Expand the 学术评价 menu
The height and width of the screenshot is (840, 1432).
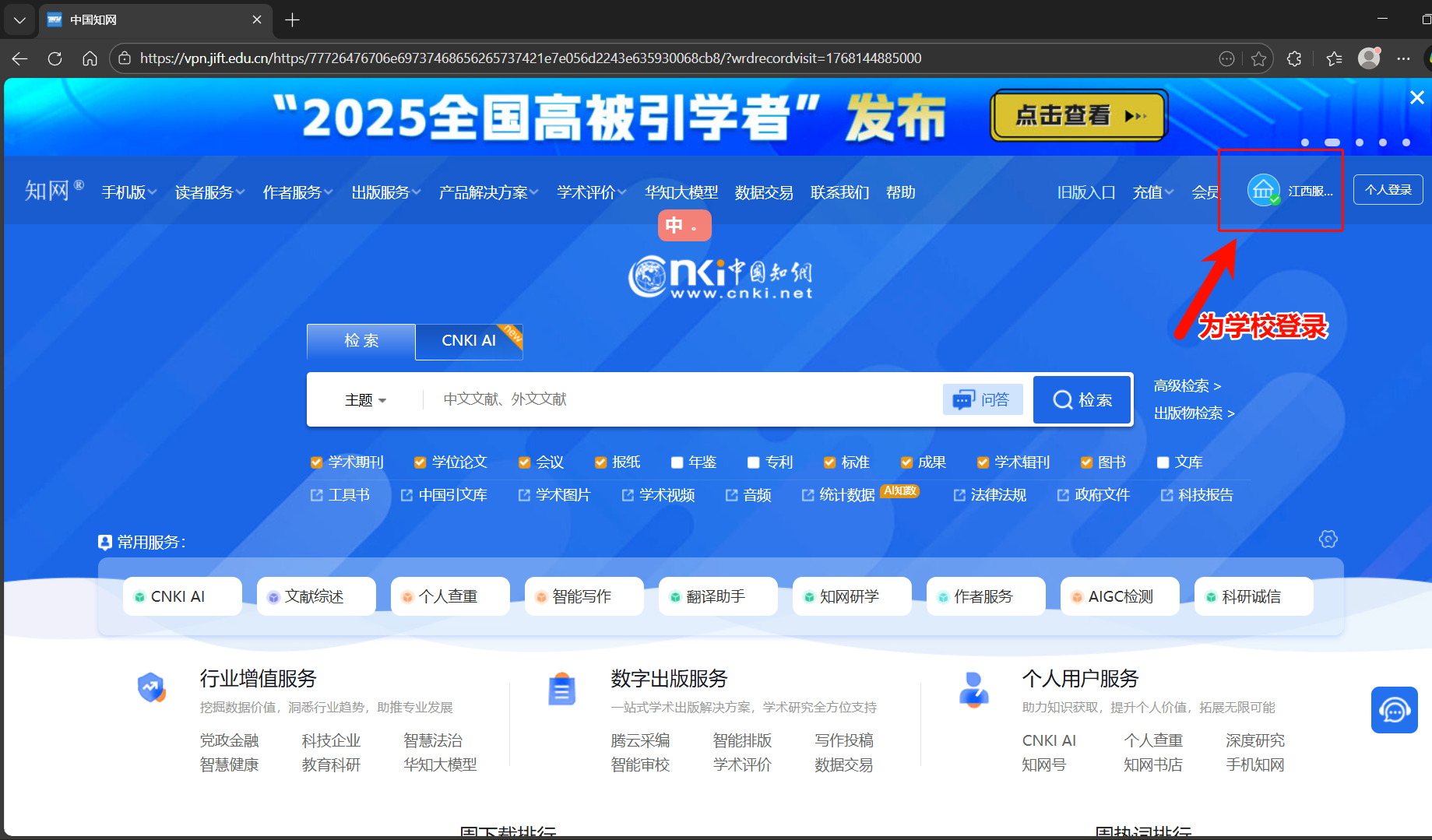592,192
